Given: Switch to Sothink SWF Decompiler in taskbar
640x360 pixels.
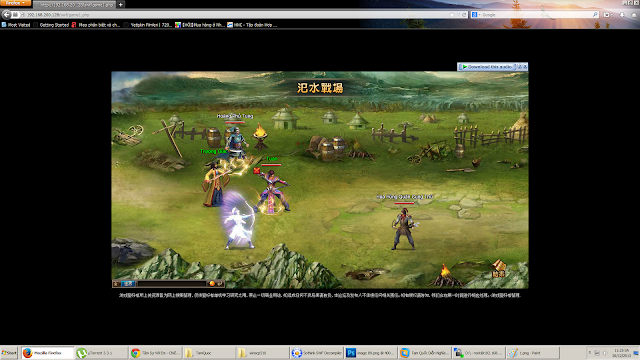Looking at the screenshot, I should click(317, 353).
